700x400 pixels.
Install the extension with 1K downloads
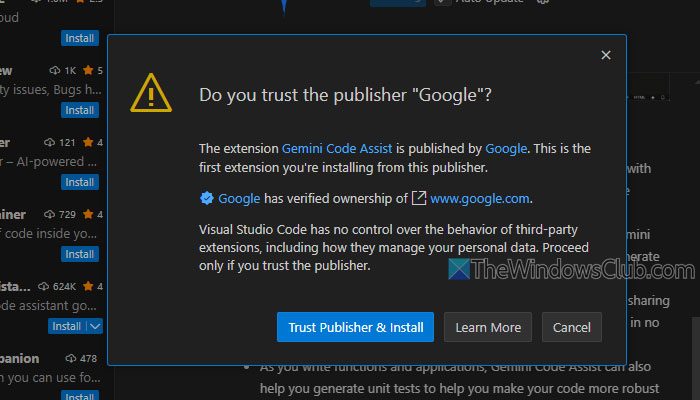click(80, 110)
